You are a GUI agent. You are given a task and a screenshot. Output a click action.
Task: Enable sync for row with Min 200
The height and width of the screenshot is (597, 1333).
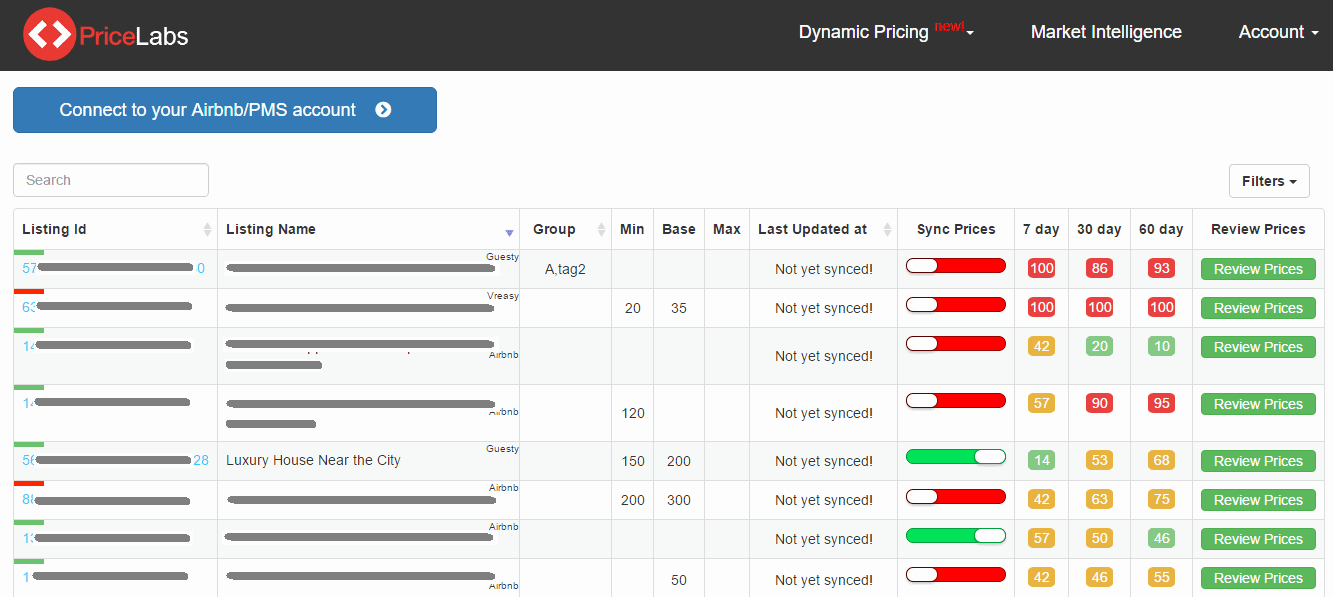[956, 496]
